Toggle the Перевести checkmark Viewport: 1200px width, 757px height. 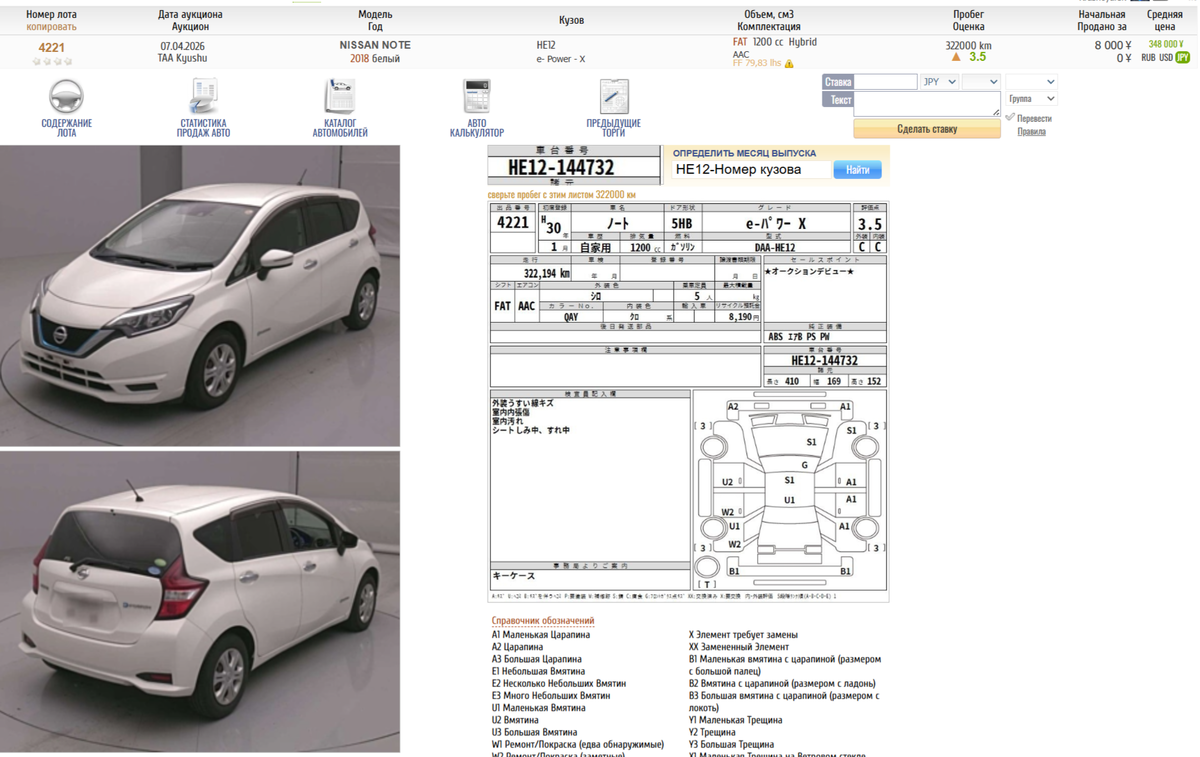pos(1011,117)
